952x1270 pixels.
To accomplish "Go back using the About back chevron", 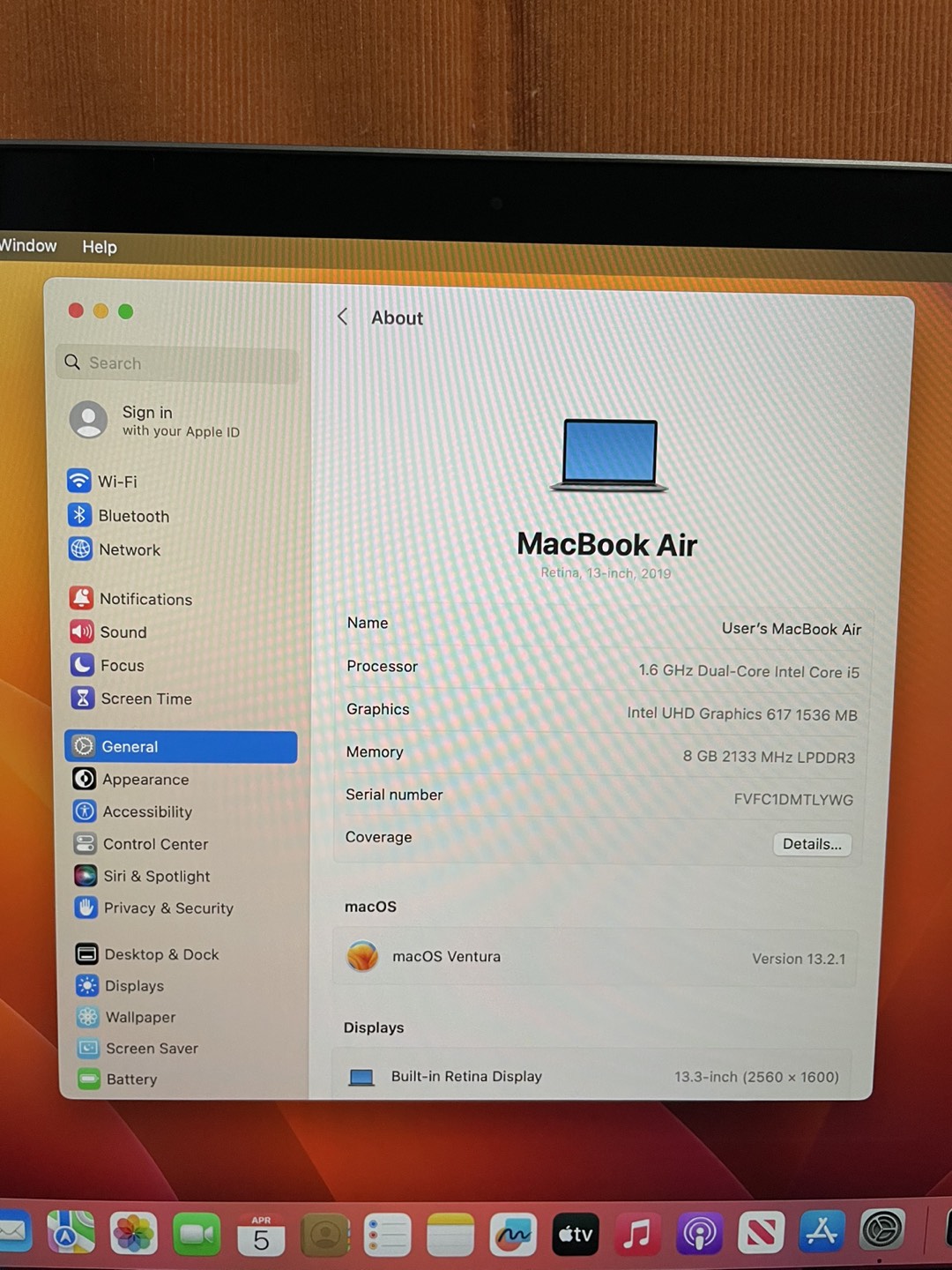I will click(x=343, y=317).
